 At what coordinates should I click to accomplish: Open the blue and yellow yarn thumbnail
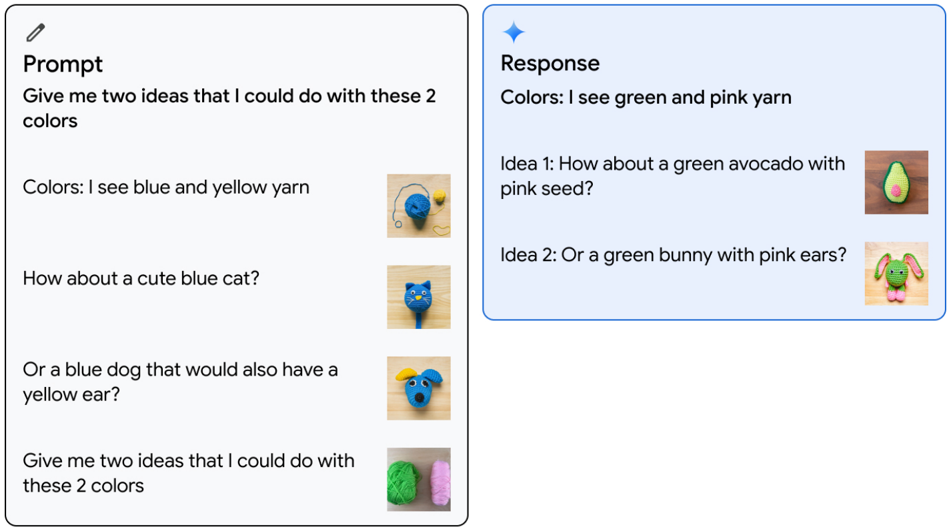[418, 205]
